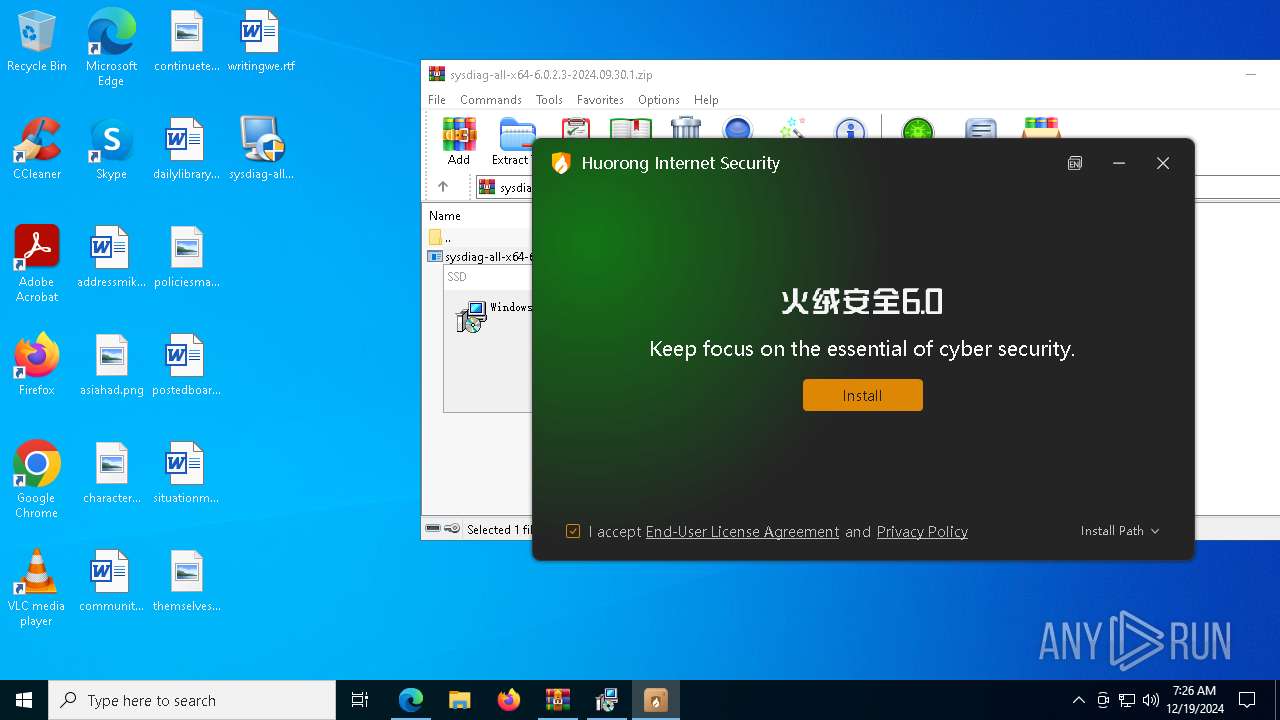Click the taskbar search box
1280x720 pixels.
(x=192, y=700)
